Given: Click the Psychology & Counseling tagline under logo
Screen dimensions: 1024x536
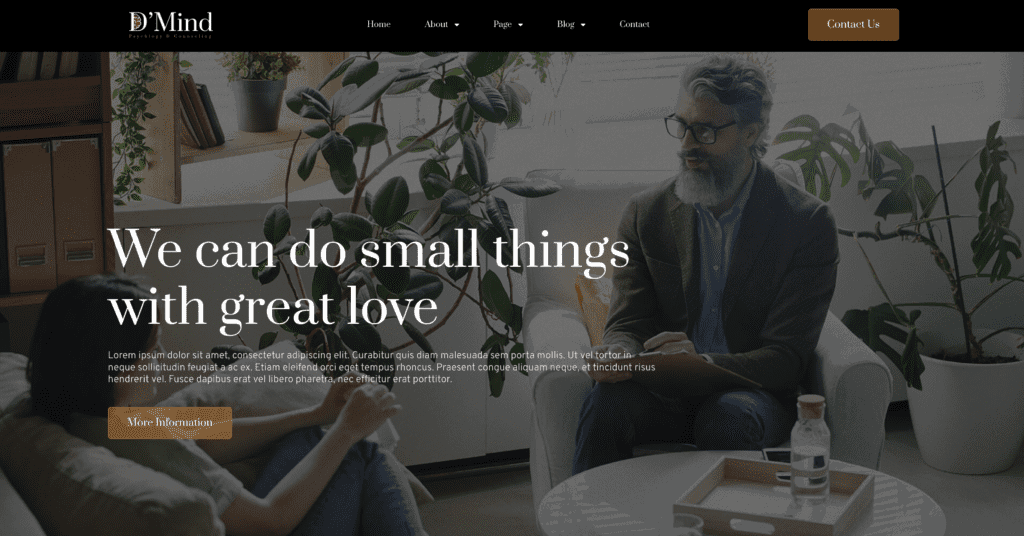Looking at the screenshot, I should click(170, 37).
